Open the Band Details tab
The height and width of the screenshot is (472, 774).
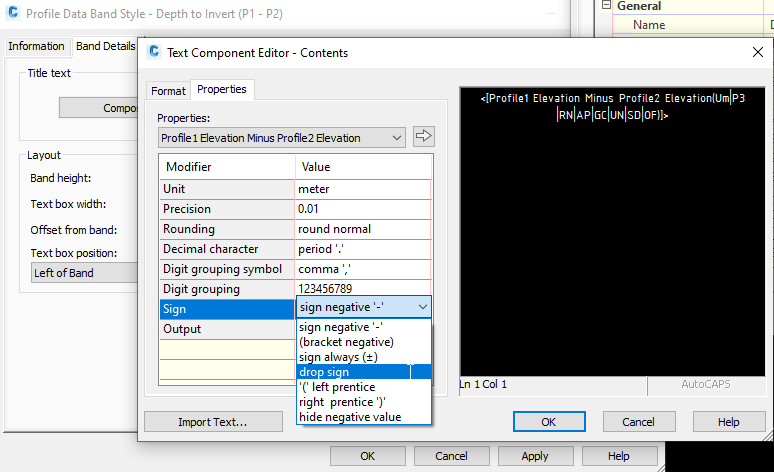tap(105, 46)
